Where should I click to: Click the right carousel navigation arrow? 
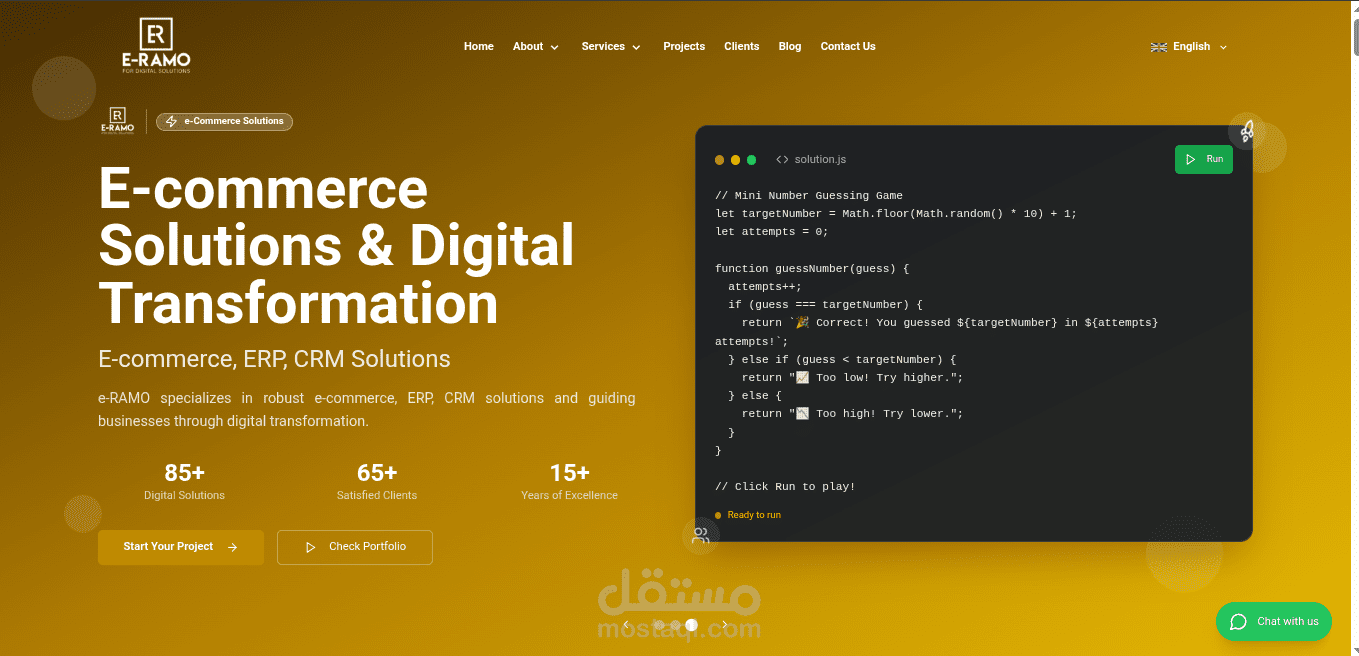[724, 624]
